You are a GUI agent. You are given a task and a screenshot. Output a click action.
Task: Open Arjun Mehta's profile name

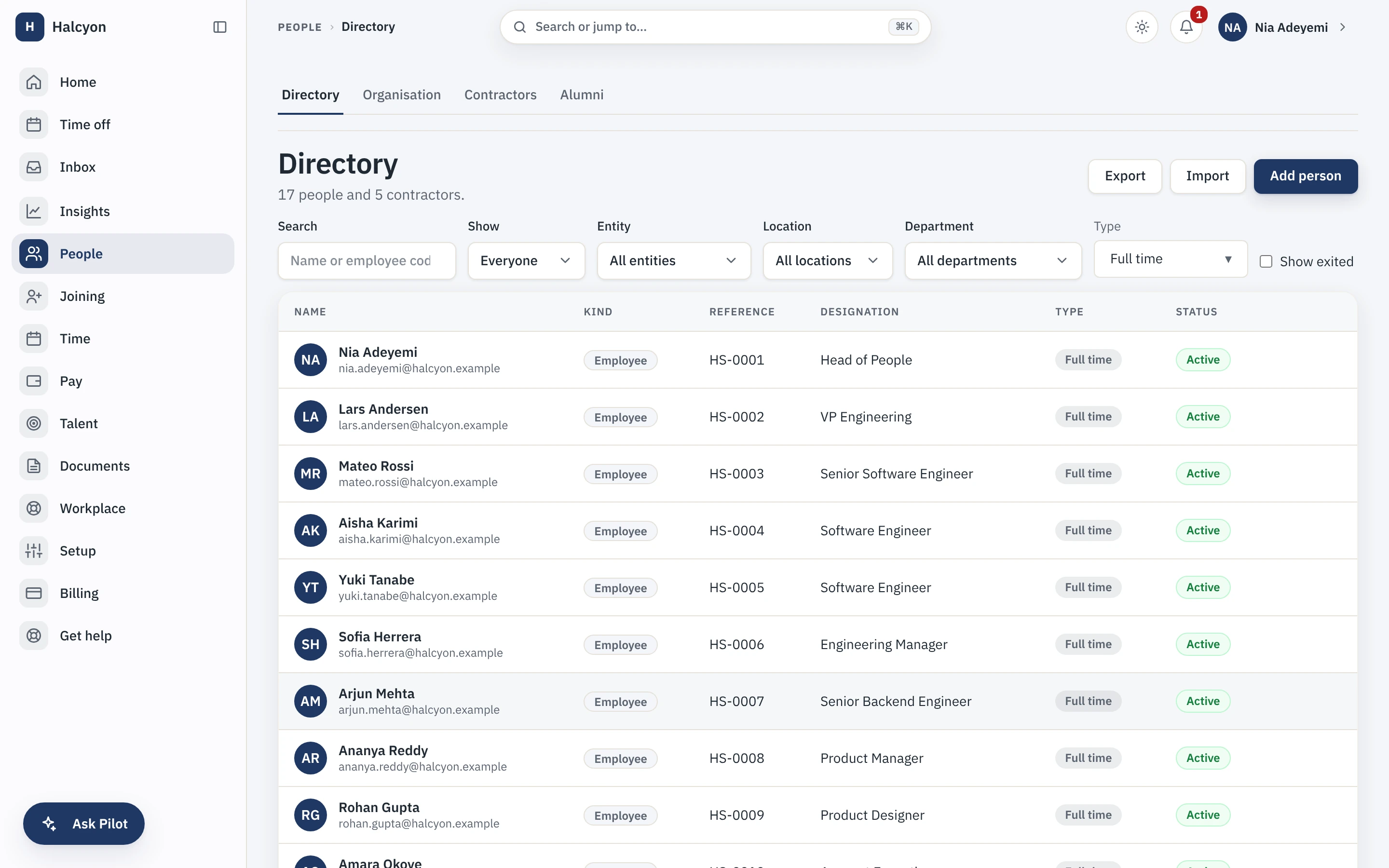[x=377, y=693]
